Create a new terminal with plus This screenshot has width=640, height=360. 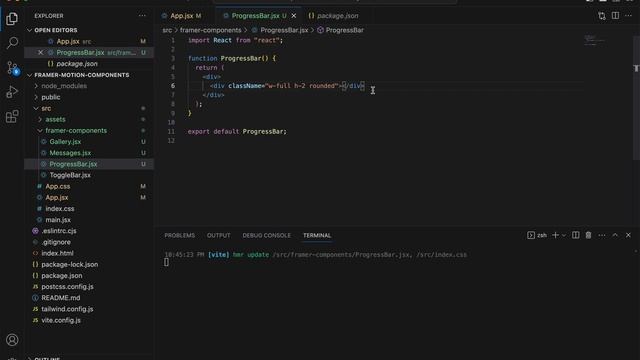pyautogui.click(x=555, y=235)
